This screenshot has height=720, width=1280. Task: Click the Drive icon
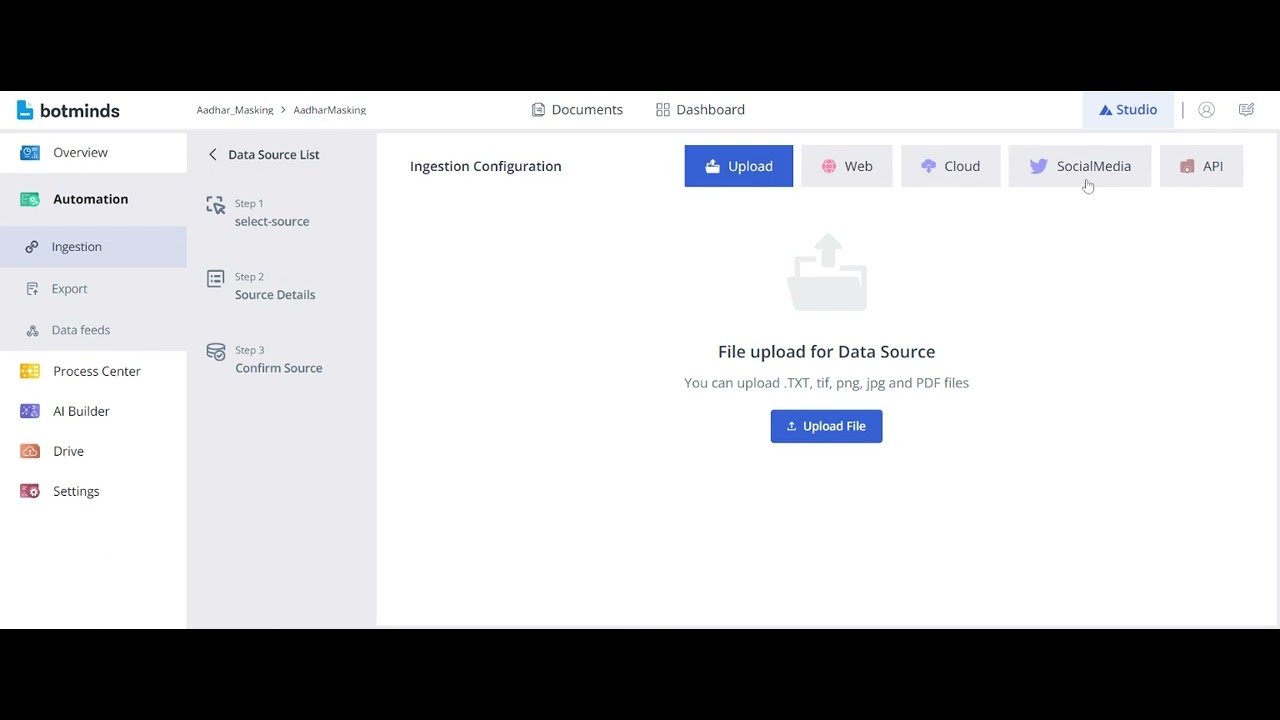click(30, 451)
